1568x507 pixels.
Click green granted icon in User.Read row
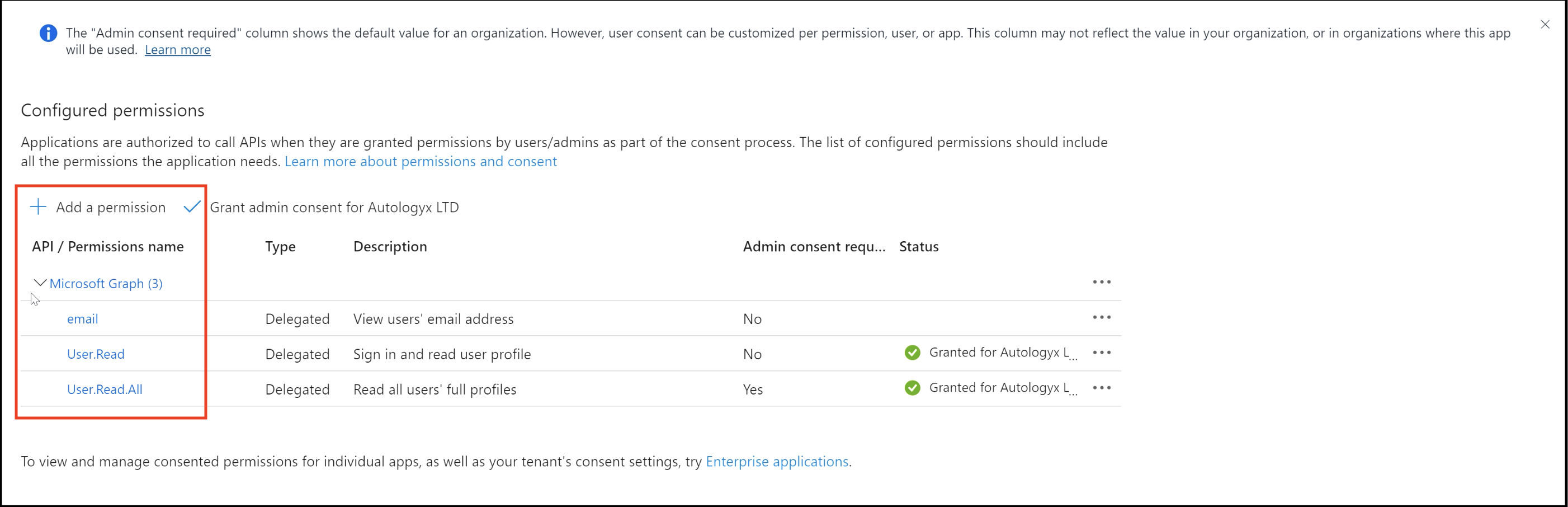913,353
